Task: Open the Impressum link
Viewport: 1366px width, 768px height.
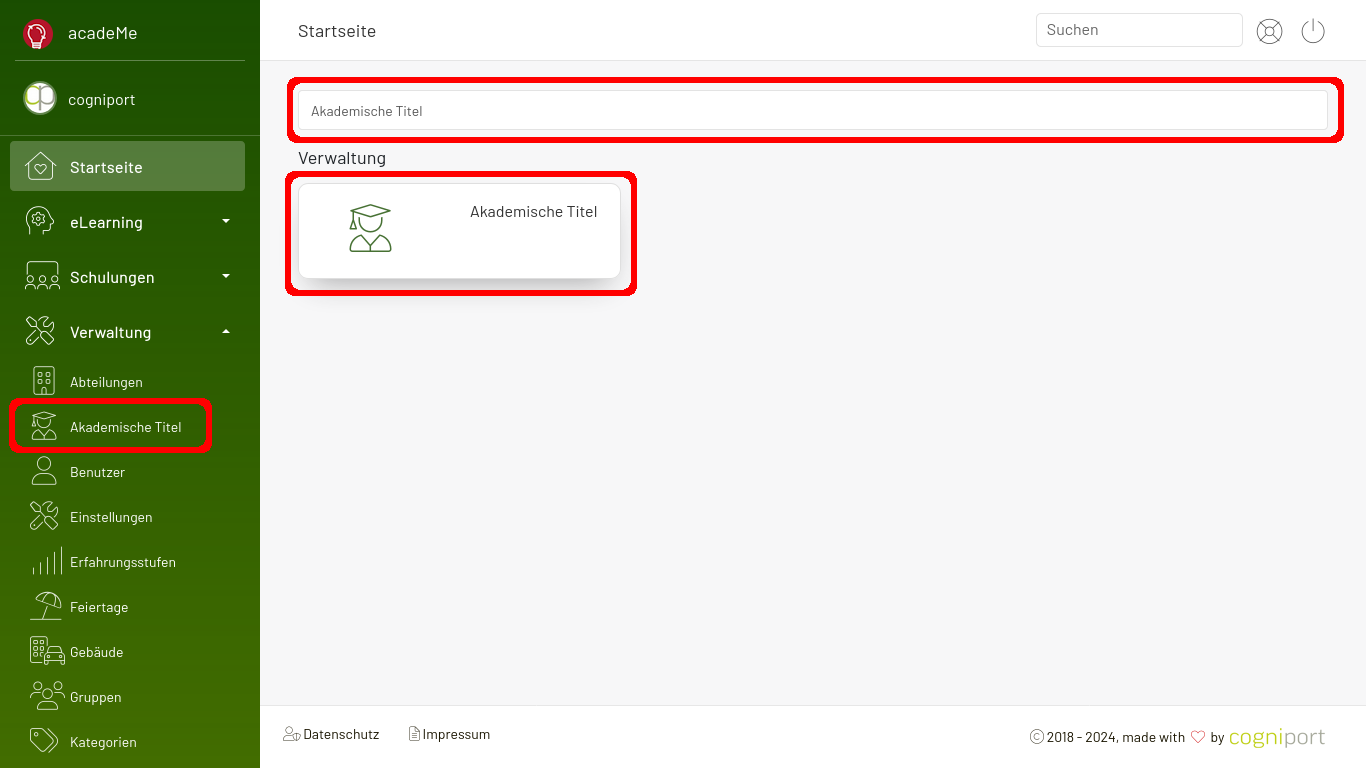Action: click(x=456, y=734)
